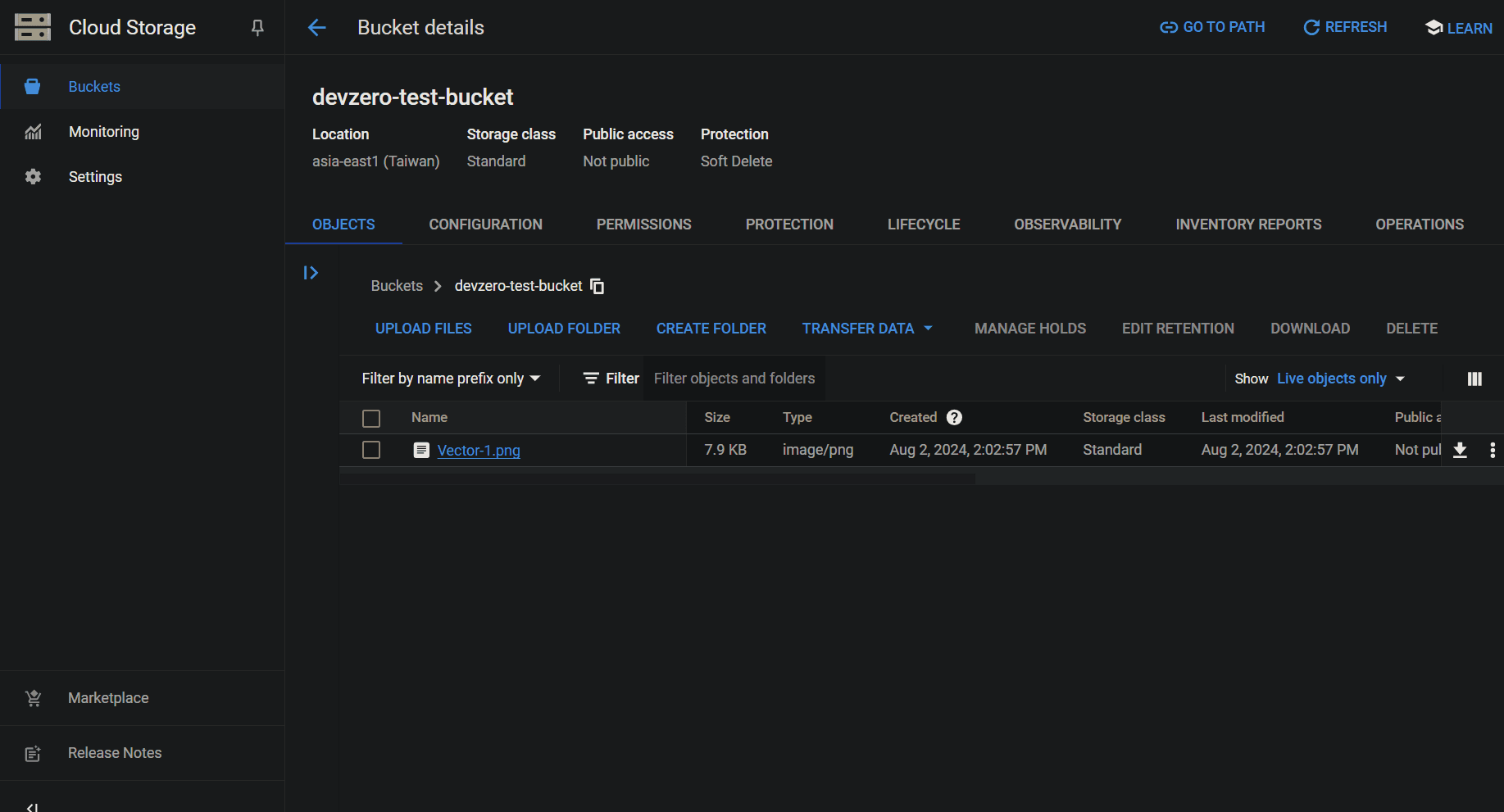
Task: Open the Filter by name prefix dropdown
Action: [x=451, y=379]
